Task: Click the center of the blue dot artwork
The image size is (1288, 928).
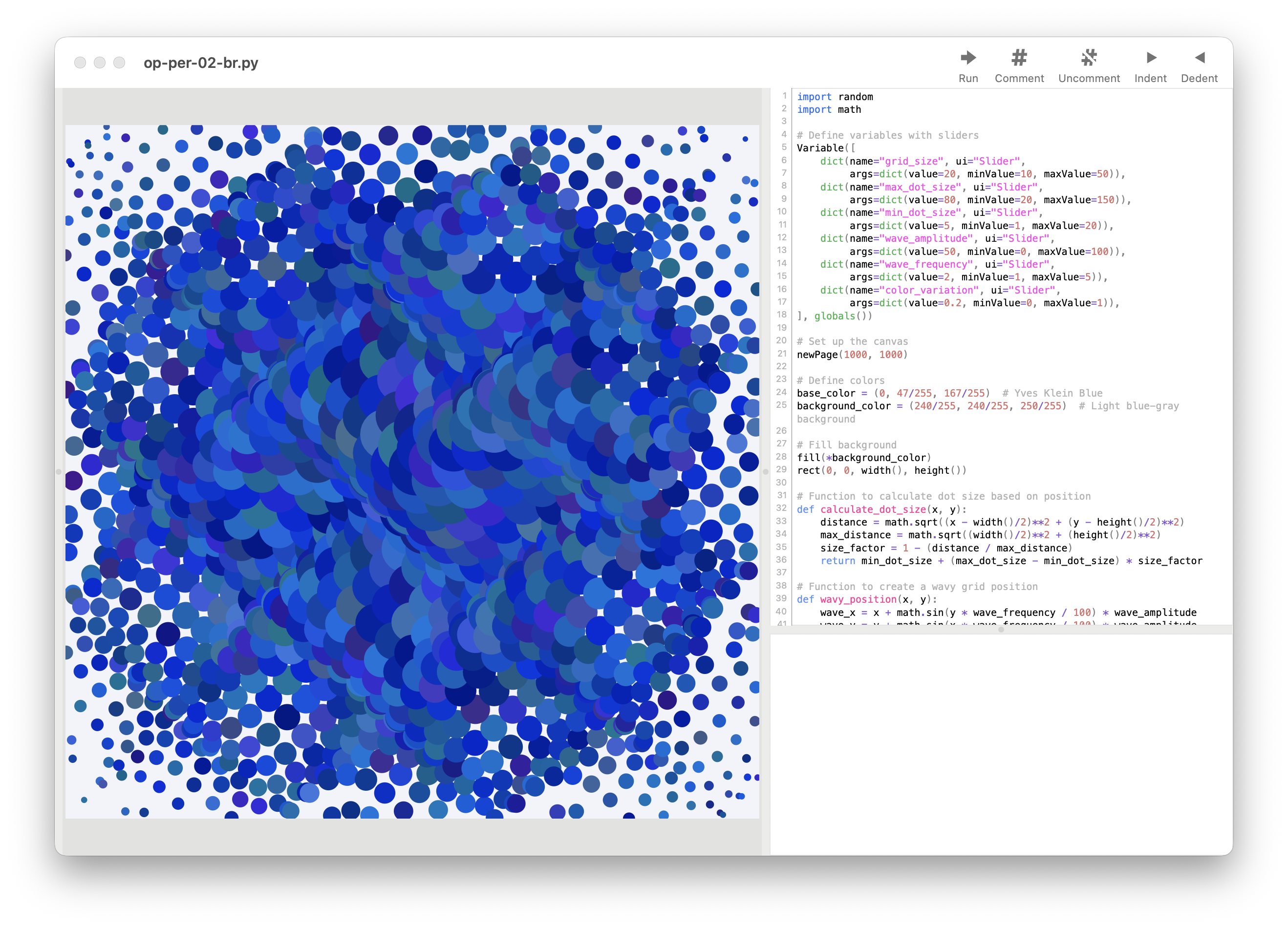Action: pyautogui.click(x=412, y=472)
